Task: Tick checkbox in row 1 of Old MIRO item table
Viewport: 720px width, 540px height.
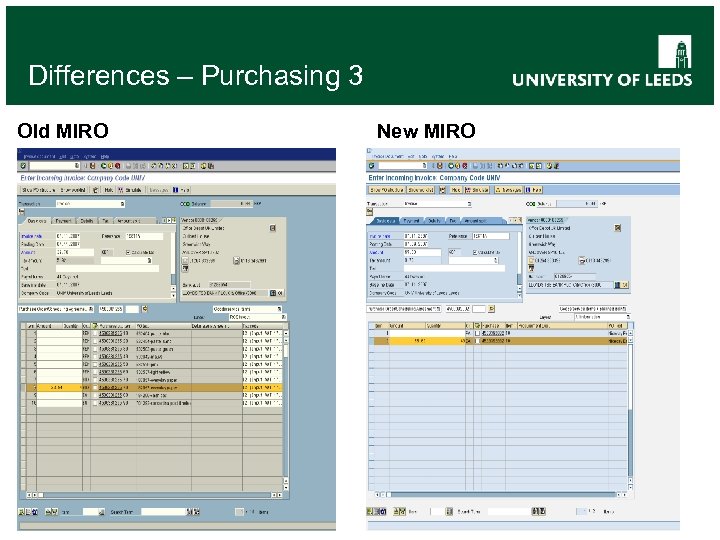Action: point(95,333)
